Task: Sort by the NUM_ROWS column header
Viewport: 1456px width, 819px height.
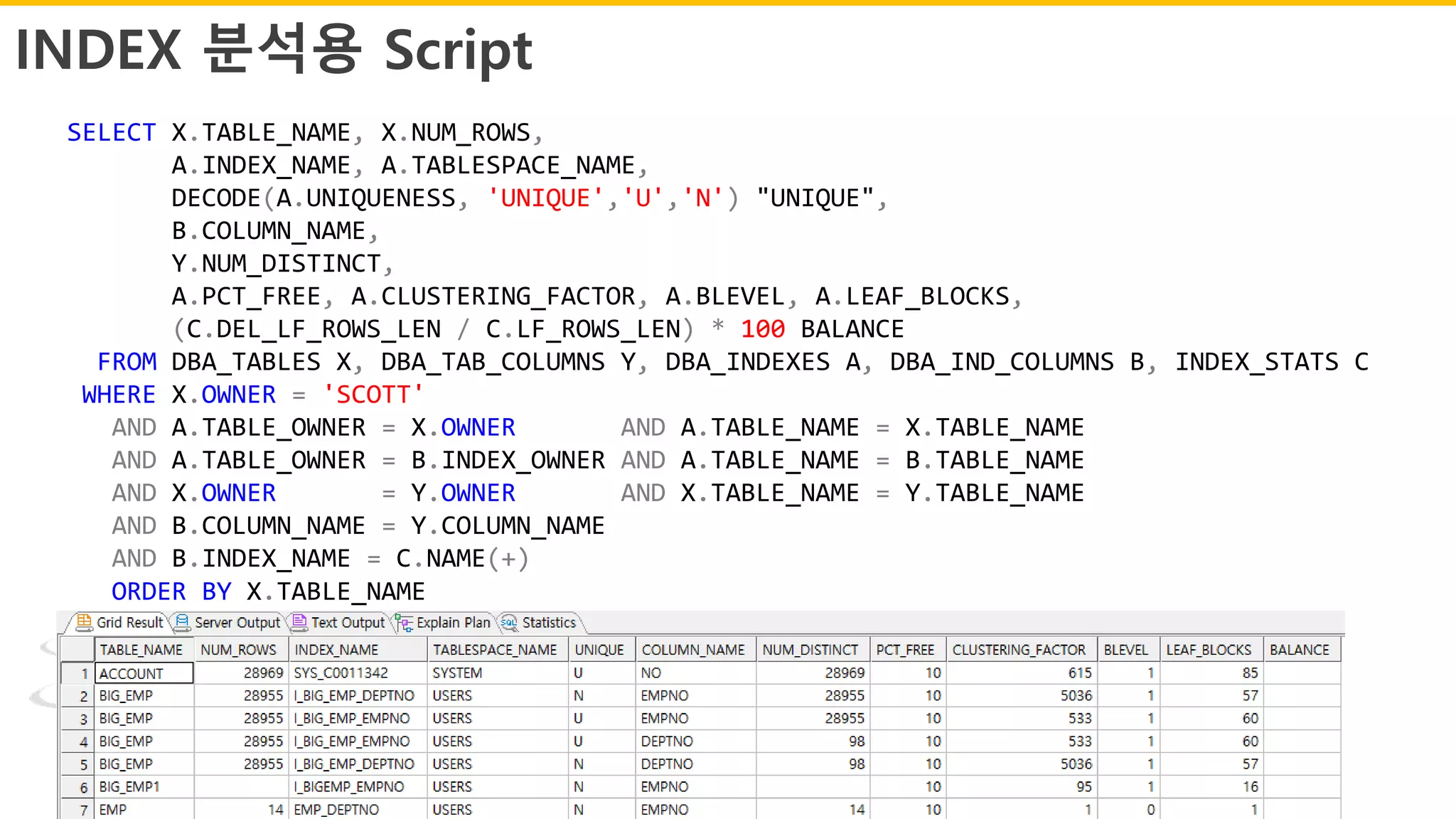Action: tap(240, 650)
